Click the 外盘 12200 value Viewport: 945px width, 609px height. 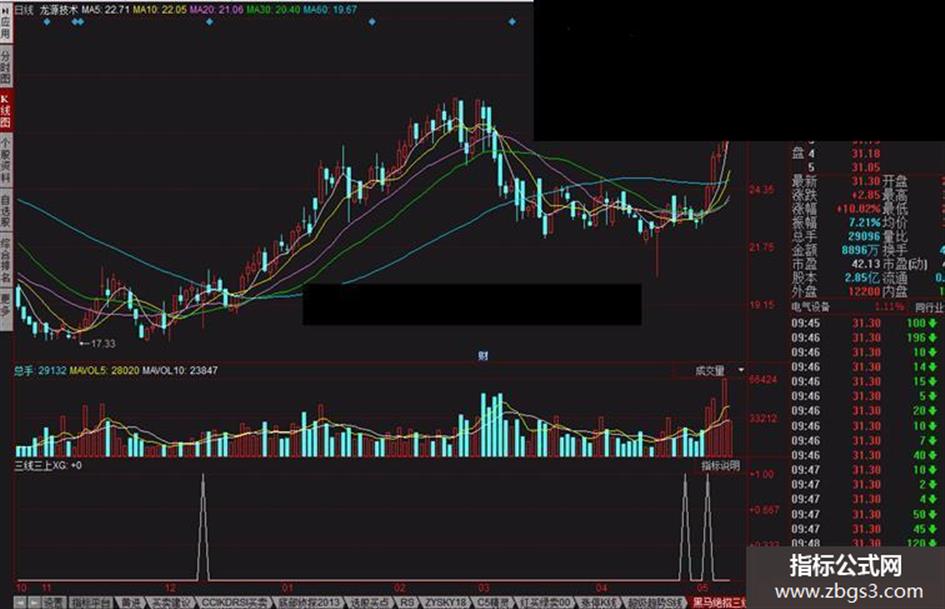[864, 292]
